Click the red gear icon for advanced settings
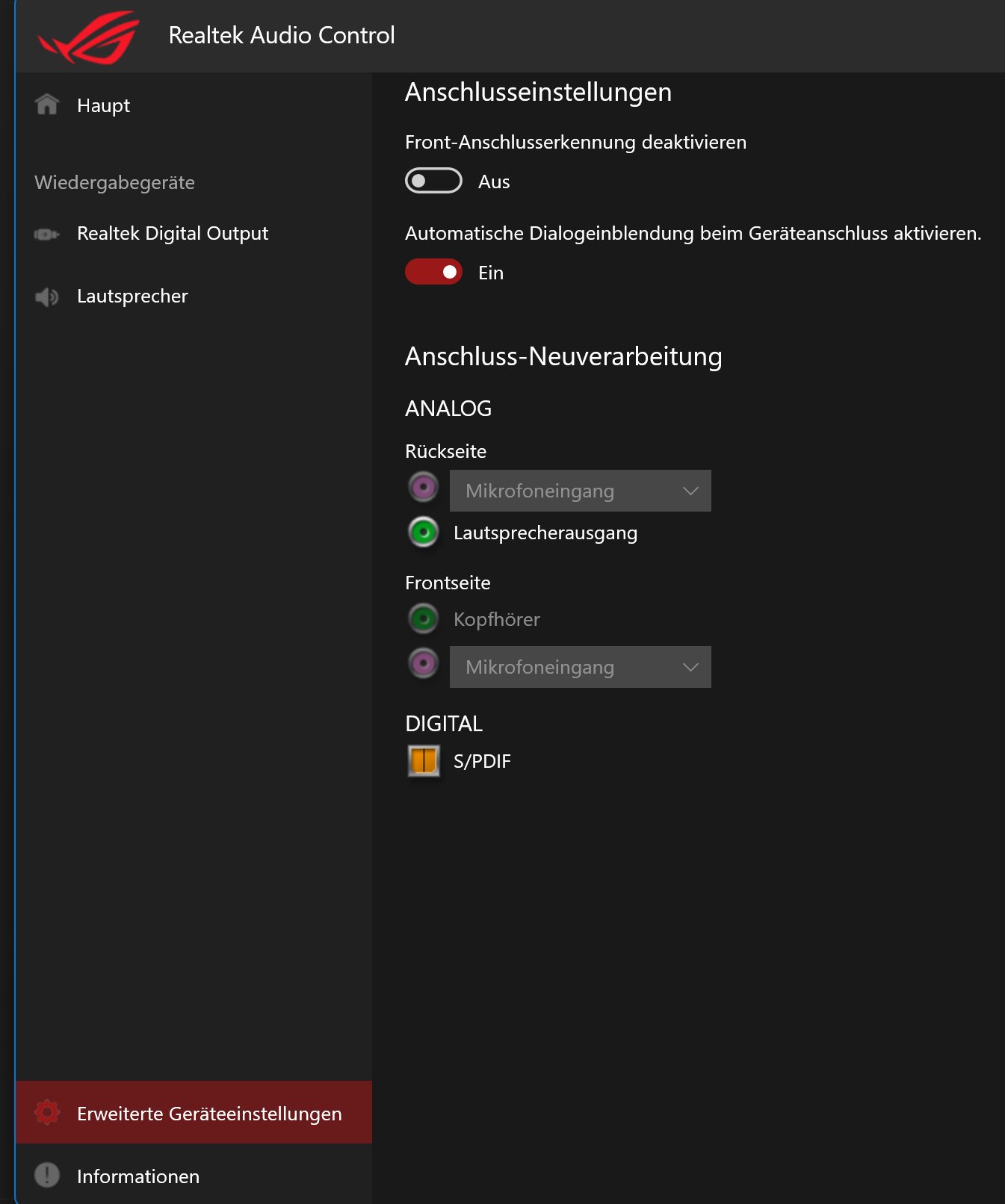 pyautogui.click(x=47, y=1113)
